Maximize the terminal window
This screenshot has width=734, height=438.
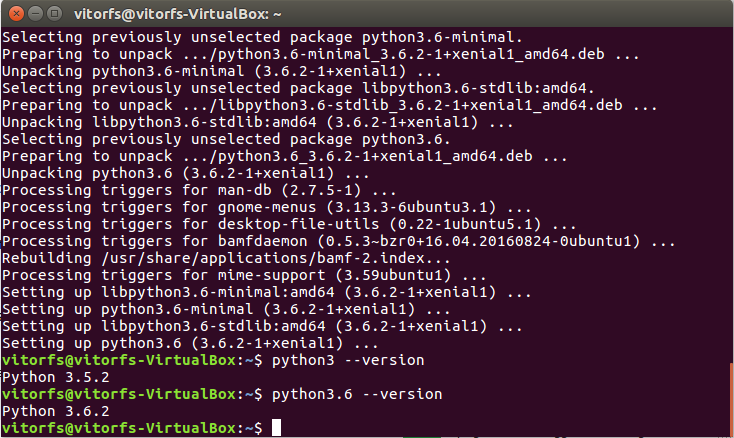pyautogui.click(x=55, y=14)
